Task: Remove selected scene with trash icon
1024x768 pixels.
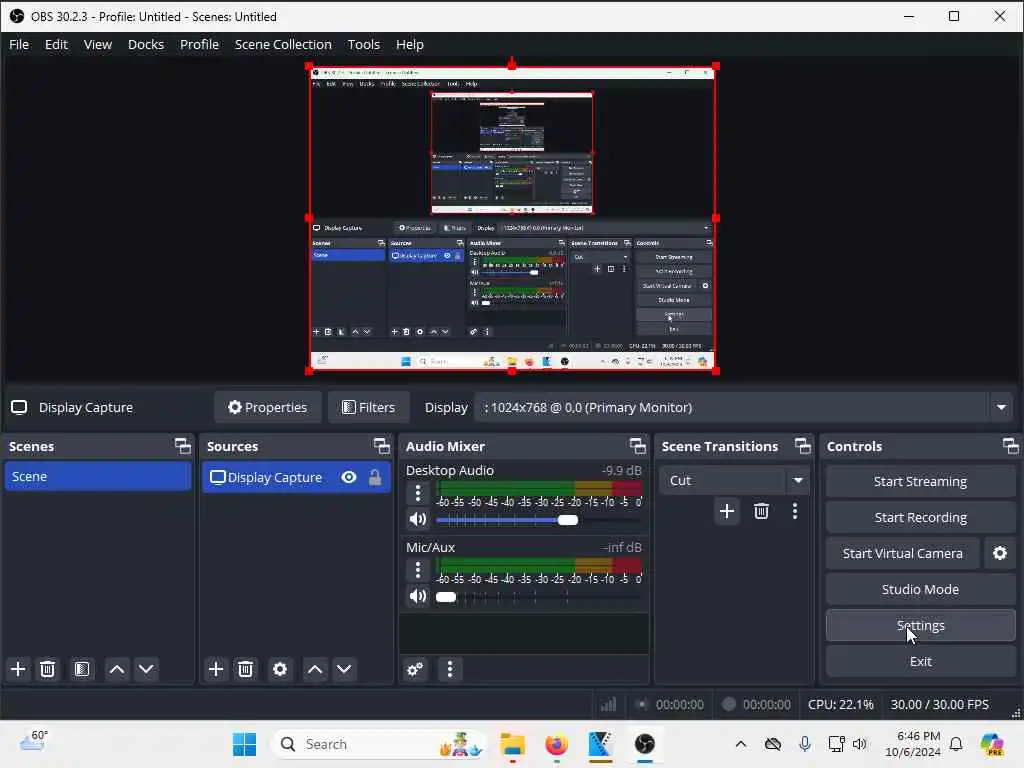Action: [48, 669]
